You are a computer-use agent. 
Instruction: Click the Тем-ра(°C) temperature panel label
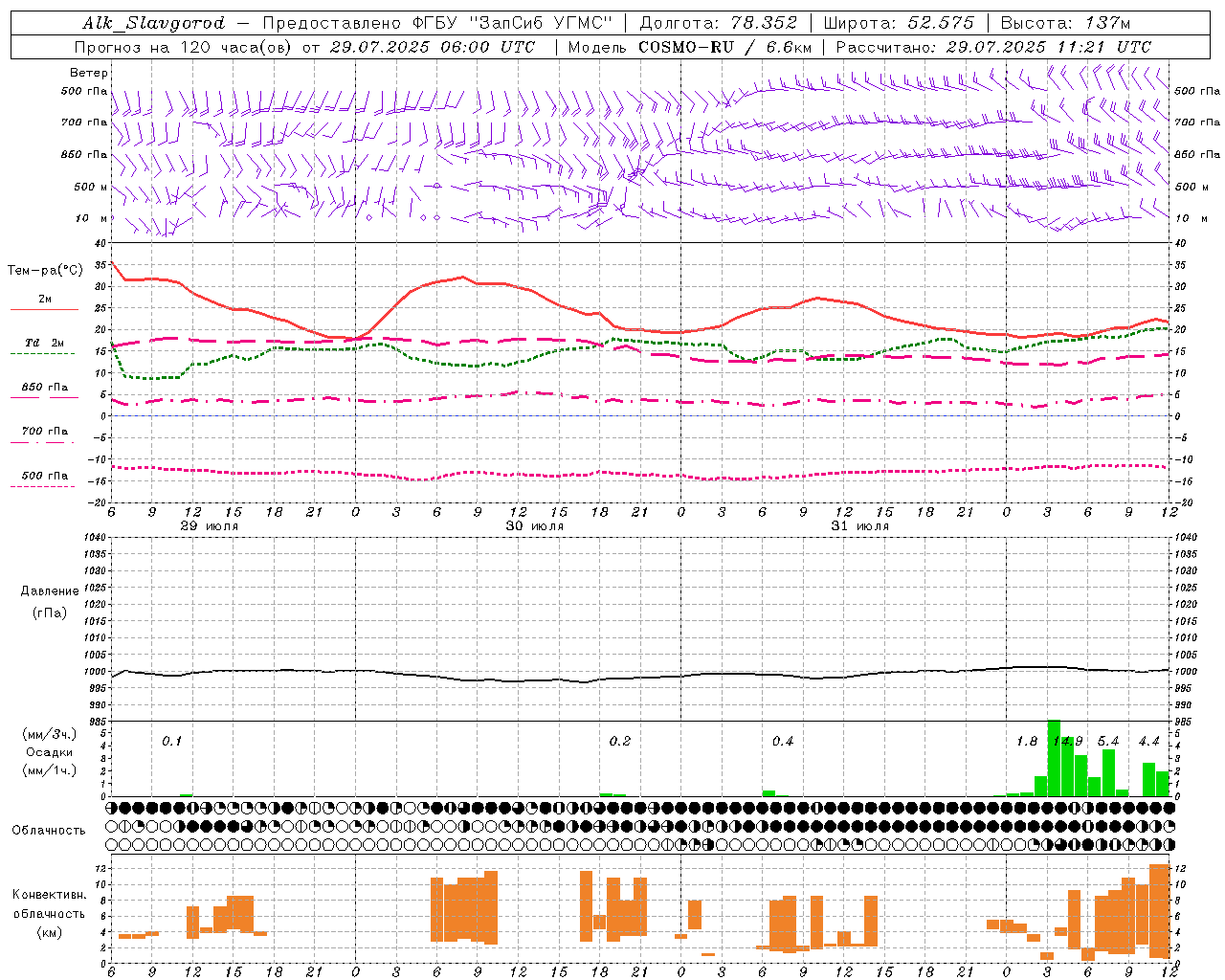45,271
